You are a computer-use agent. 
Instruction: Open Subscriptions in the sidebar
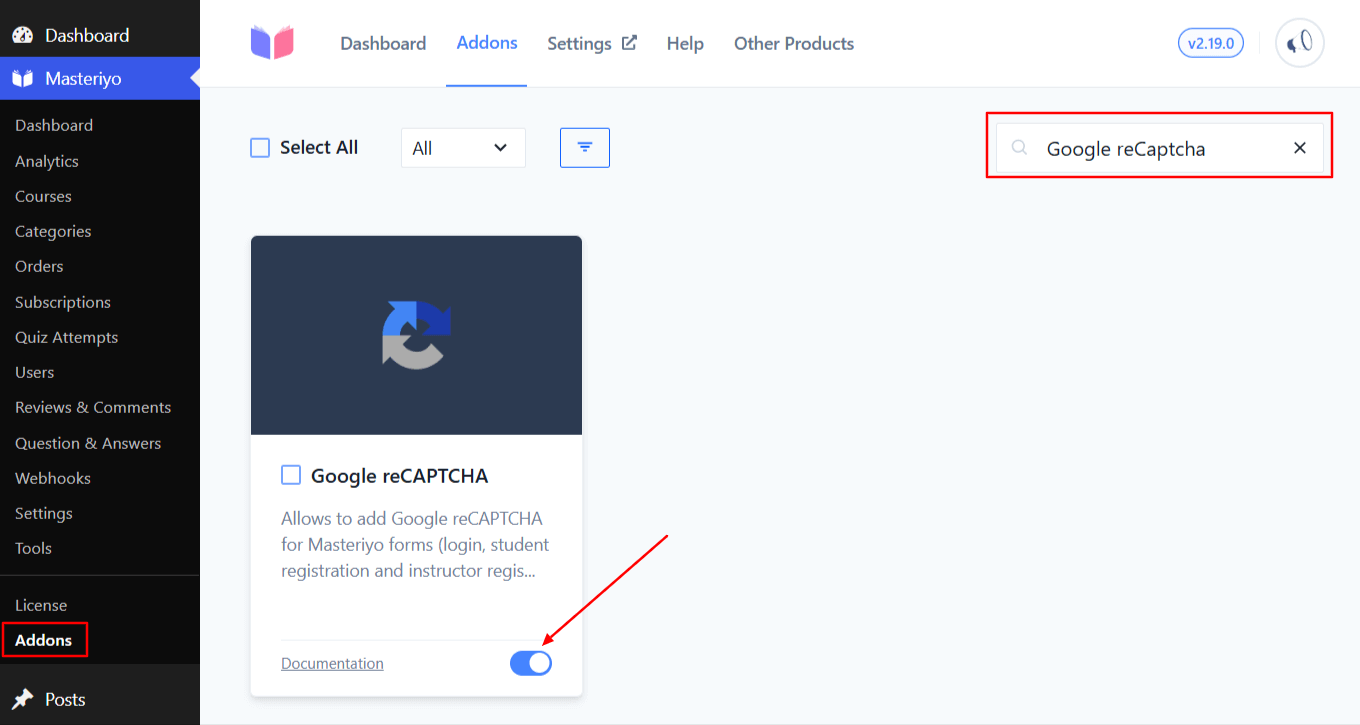coord(63,302)
